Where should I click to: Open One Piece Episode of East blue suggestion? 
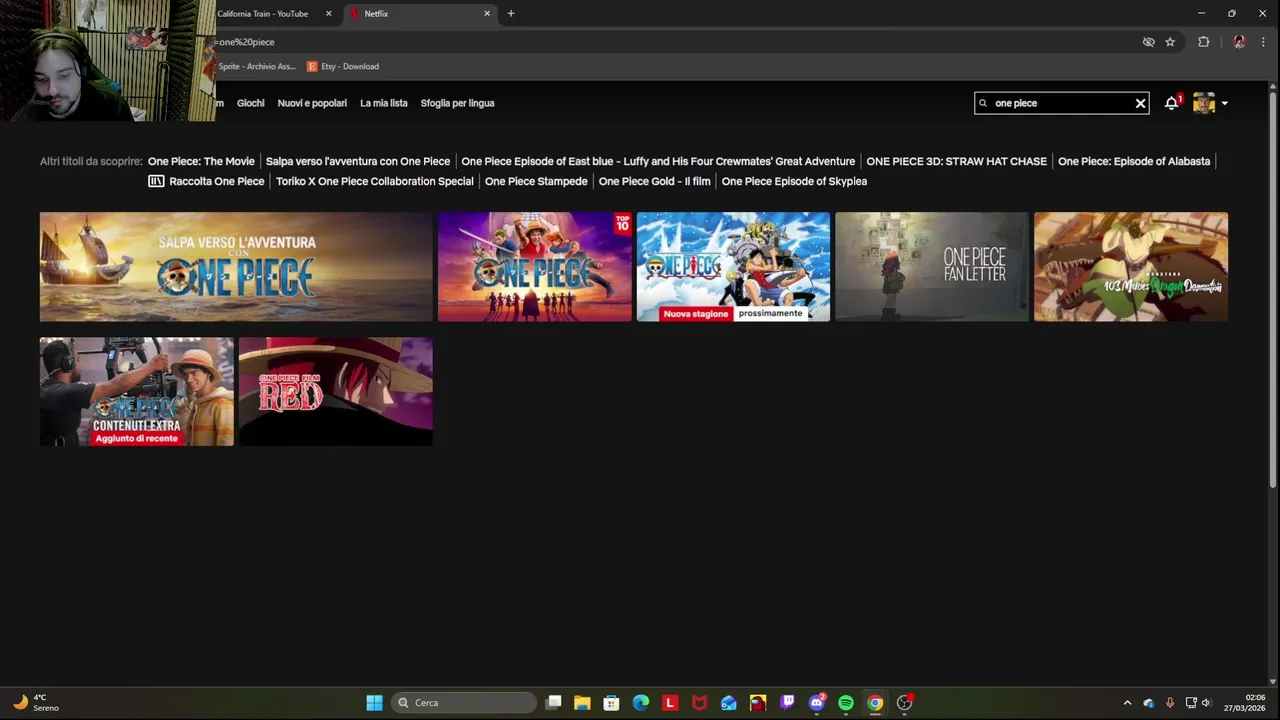[x=658, y=161]
